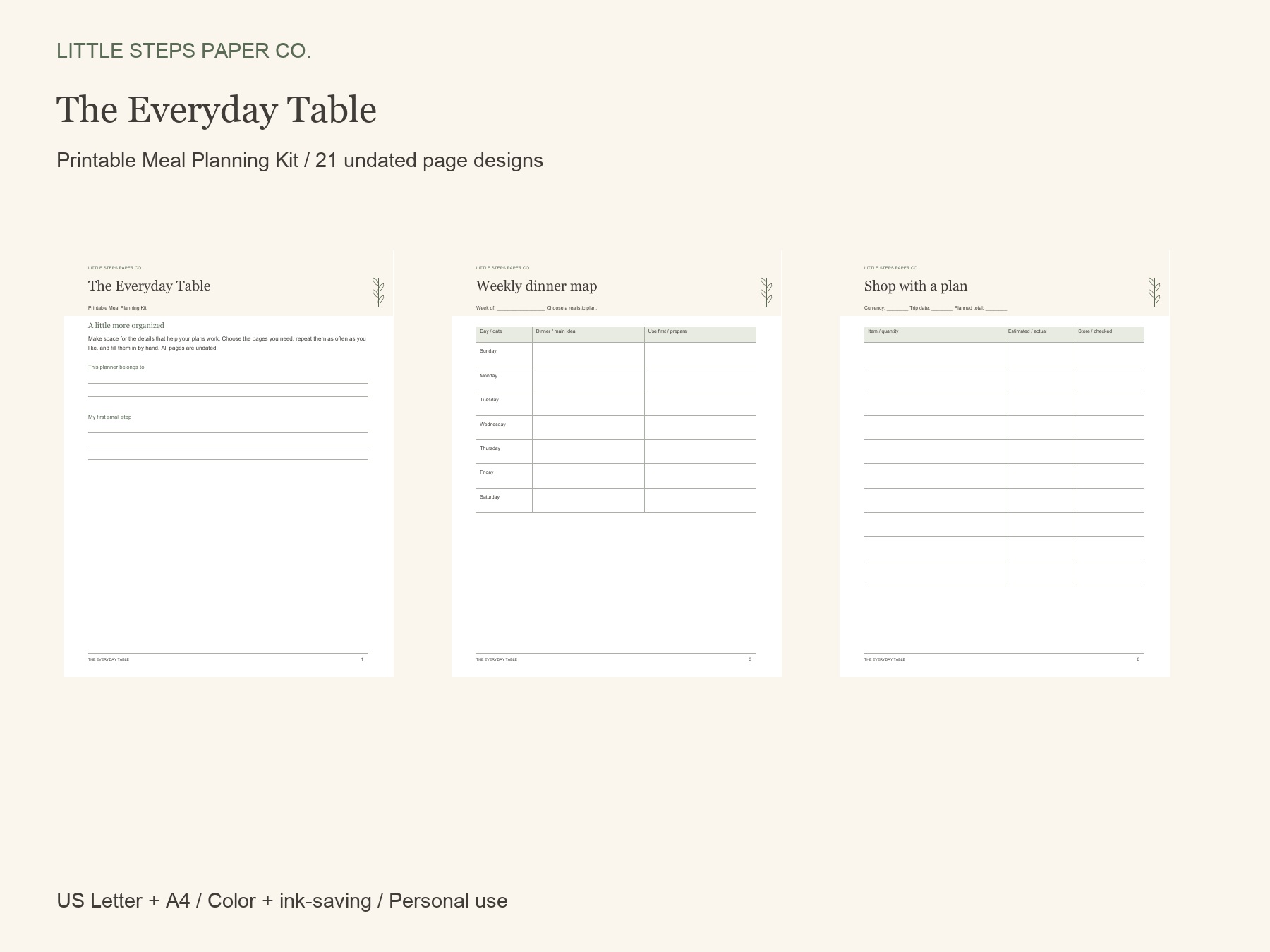
Task: Click the 'Store / checked' column header
Action: click(x=1110, y=334)
